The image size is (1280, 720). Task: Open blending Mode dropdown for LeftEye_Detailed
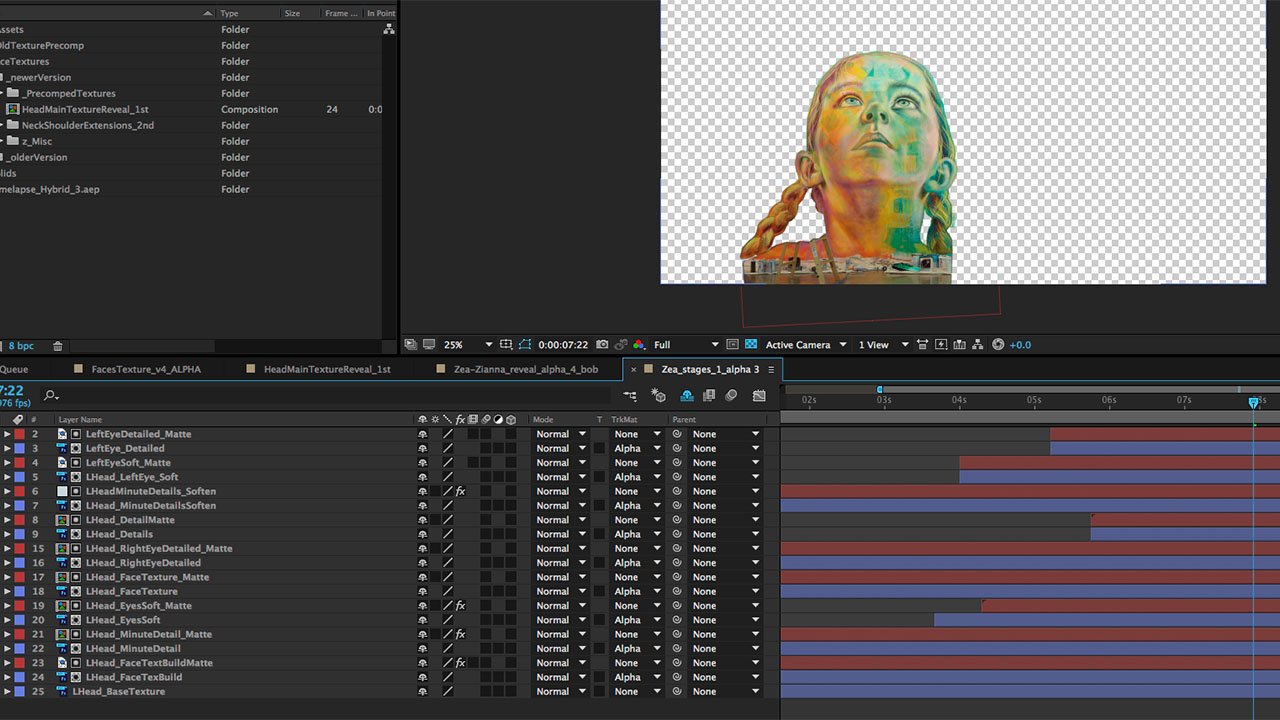coord(560,448)
